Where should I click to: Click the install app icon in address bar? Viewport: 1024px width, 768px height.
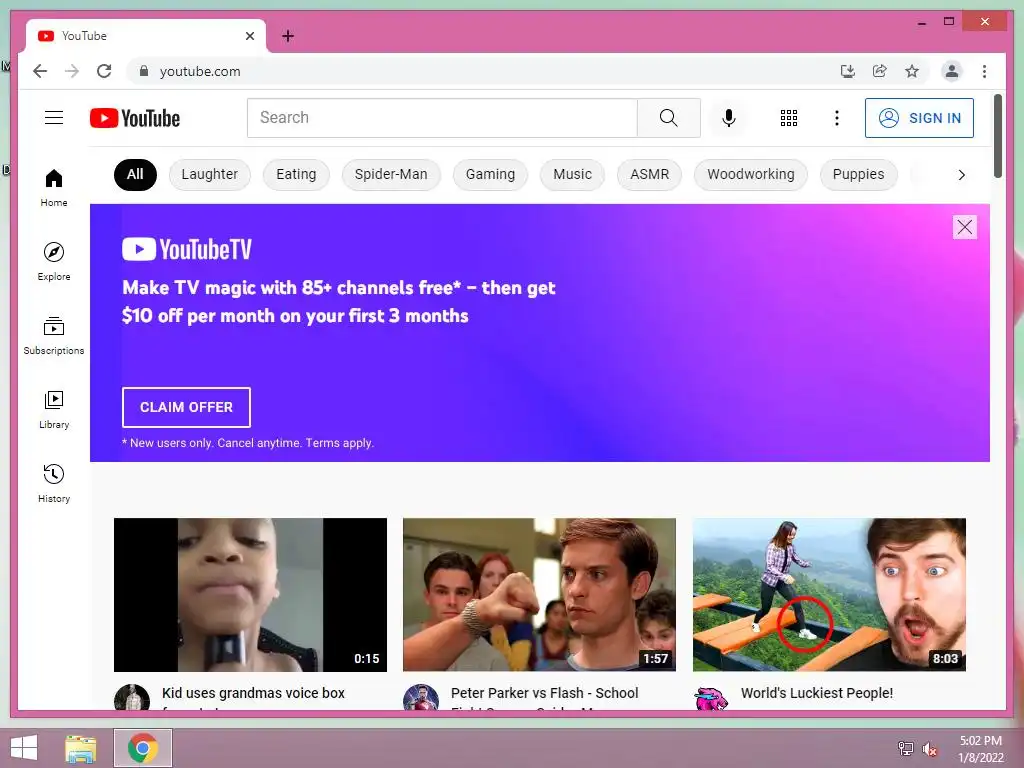coord(848,71)
